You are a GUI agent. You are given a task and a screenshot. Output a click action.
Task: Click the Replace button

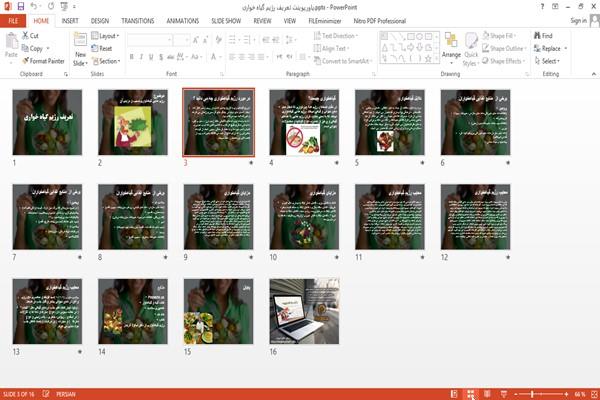coord(548,48)
